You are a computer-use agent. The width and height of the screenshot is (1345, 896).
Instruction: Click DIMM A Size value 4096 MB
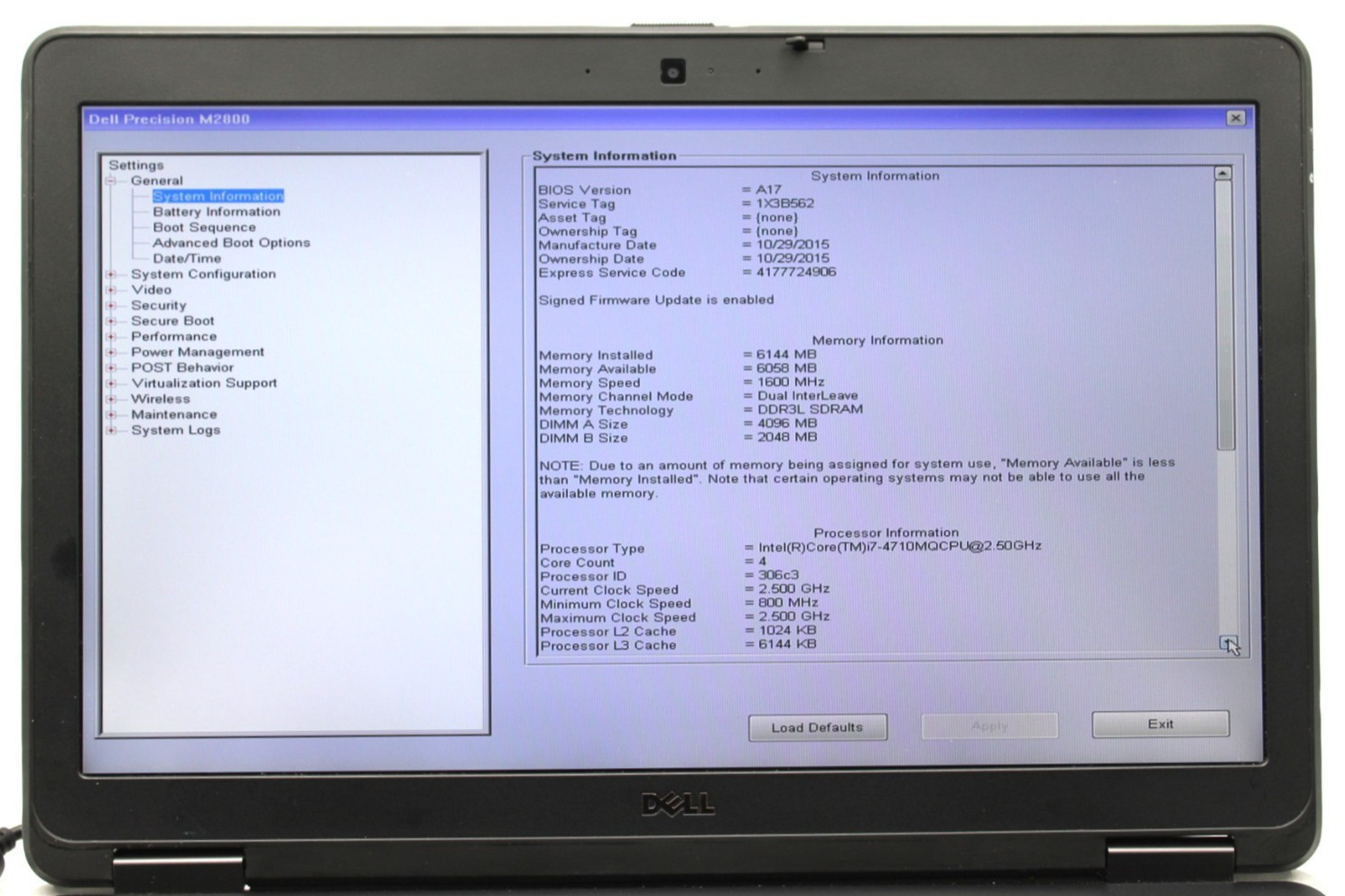788,422
